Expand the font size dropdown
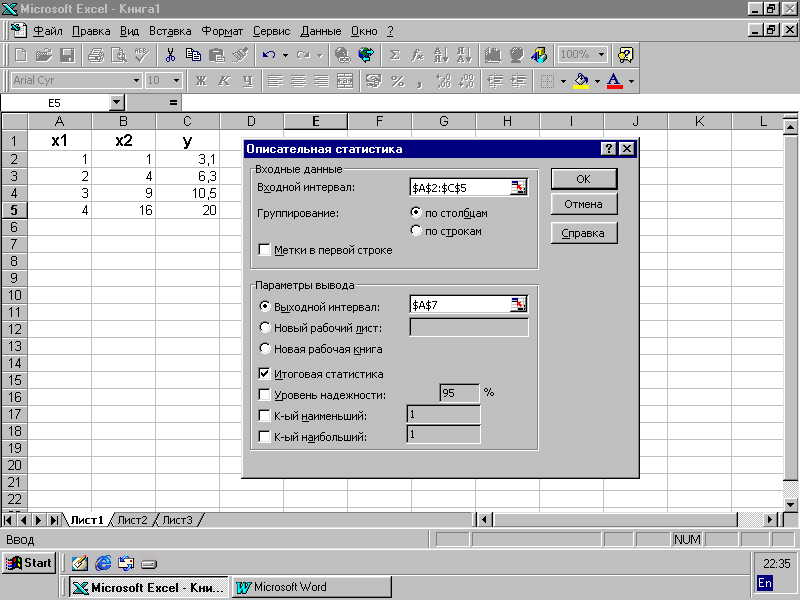Viewport: 800px width, 600px height. click(176, 81)
